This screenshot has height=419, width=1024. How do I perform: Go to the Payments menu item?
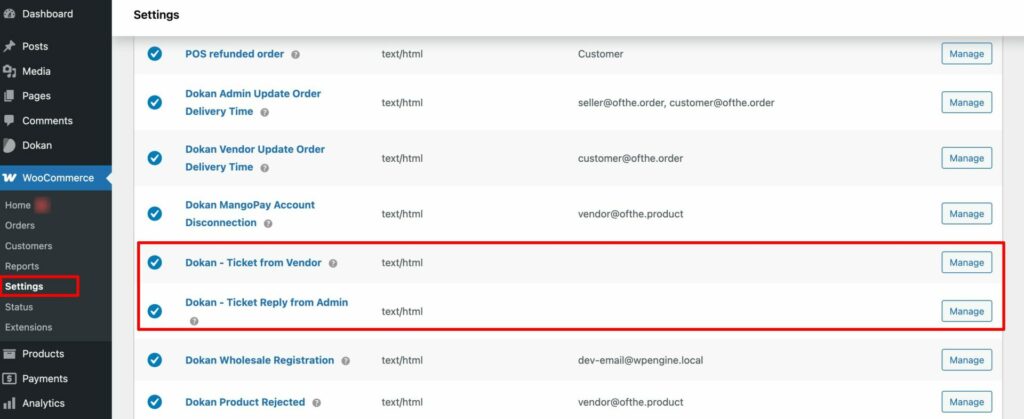45,379
